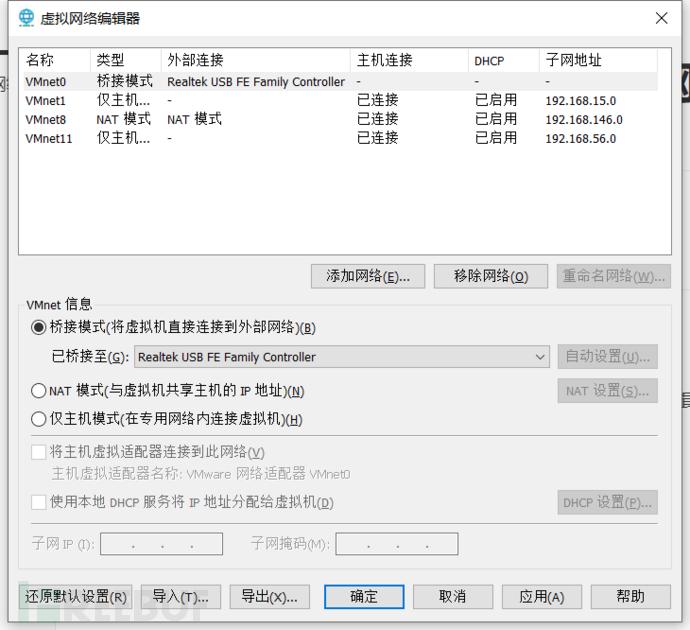Close the 虚拟网络编辑器 dialog
This screenshot has width=690, height=630.
[661, 18]
